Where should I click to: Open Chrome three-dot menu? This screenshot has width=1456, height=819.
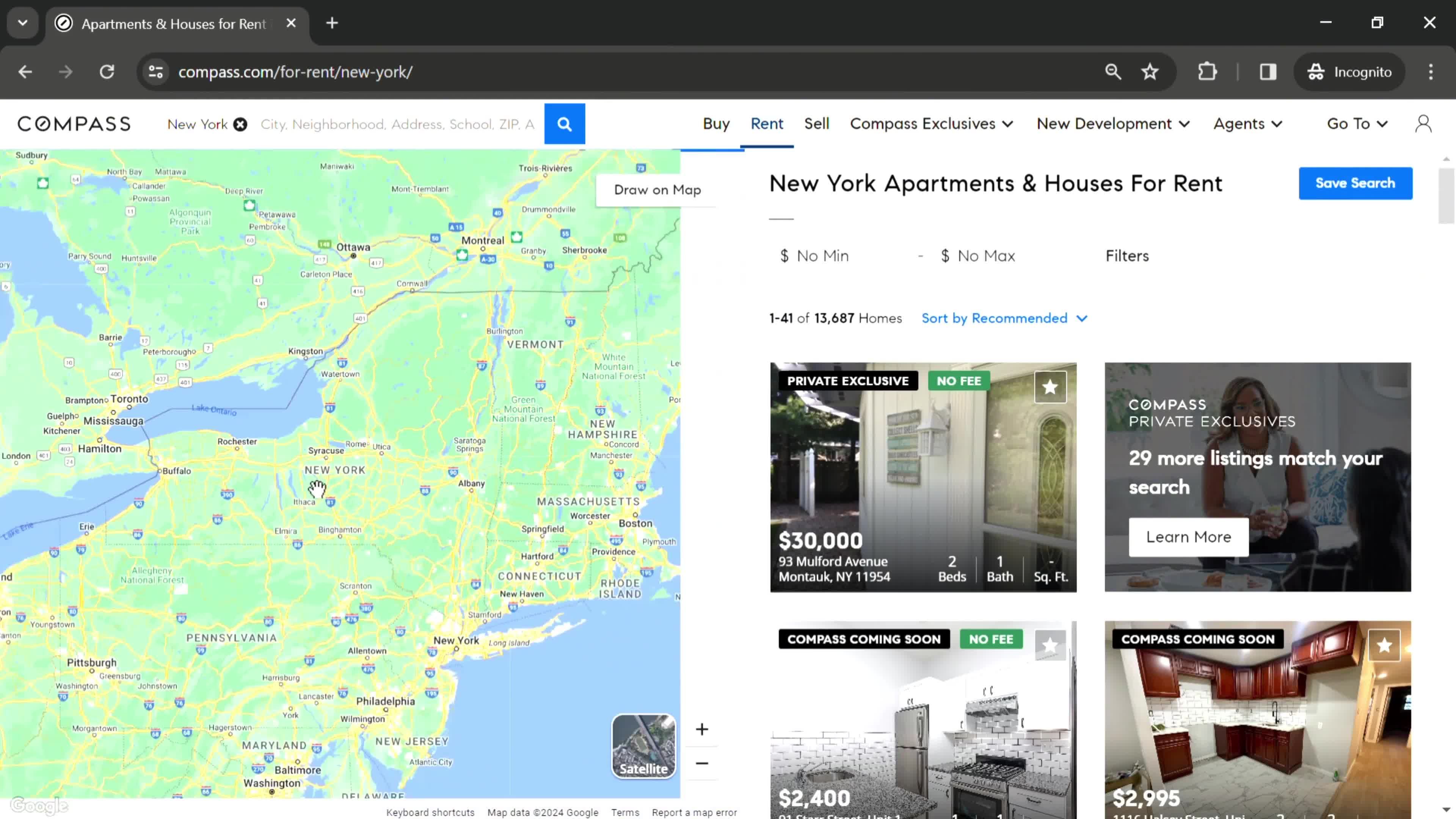pos(1431,72)
